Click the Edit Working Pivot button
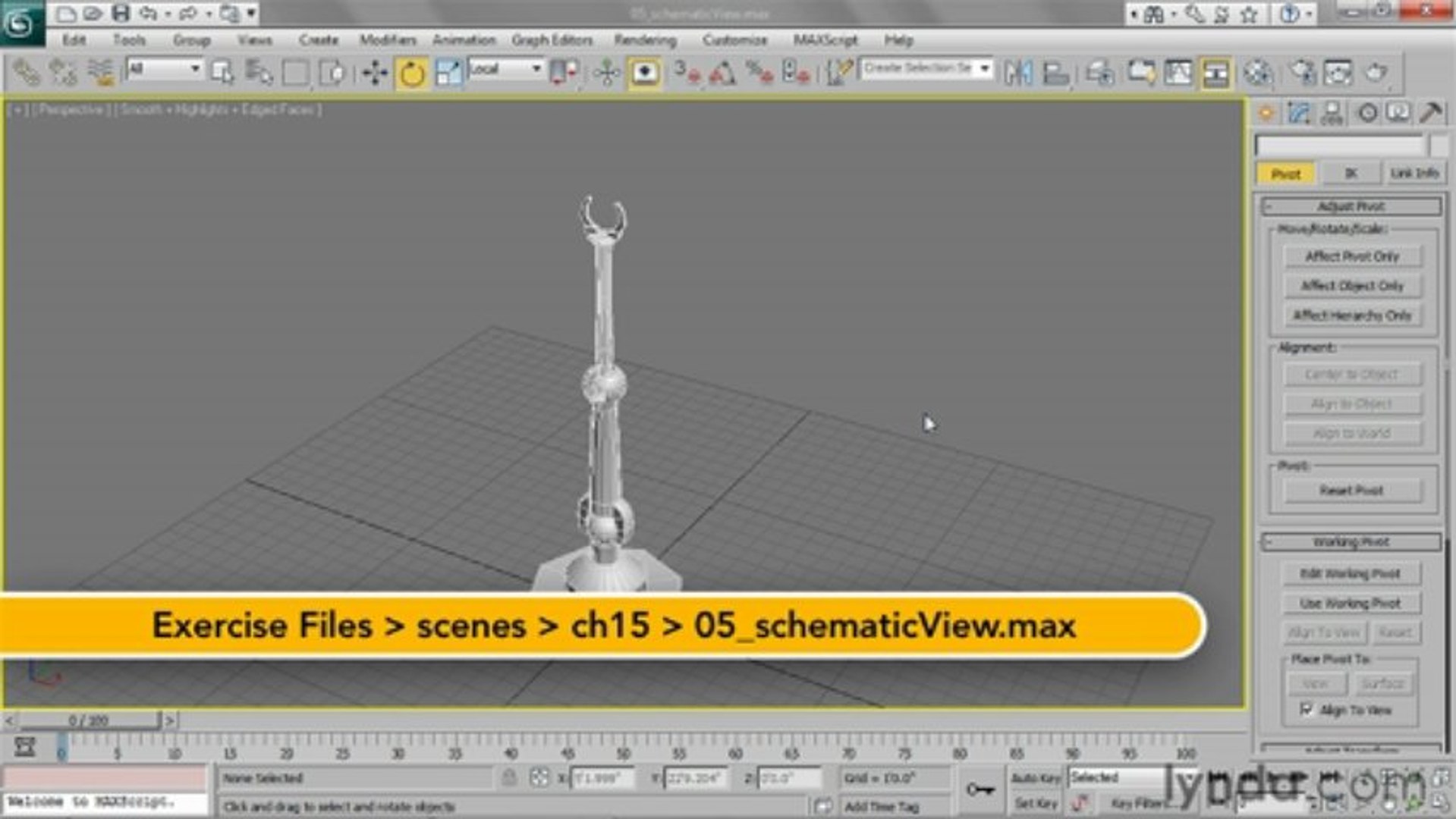The image size is (1456, 819). tap(1351, 574)
